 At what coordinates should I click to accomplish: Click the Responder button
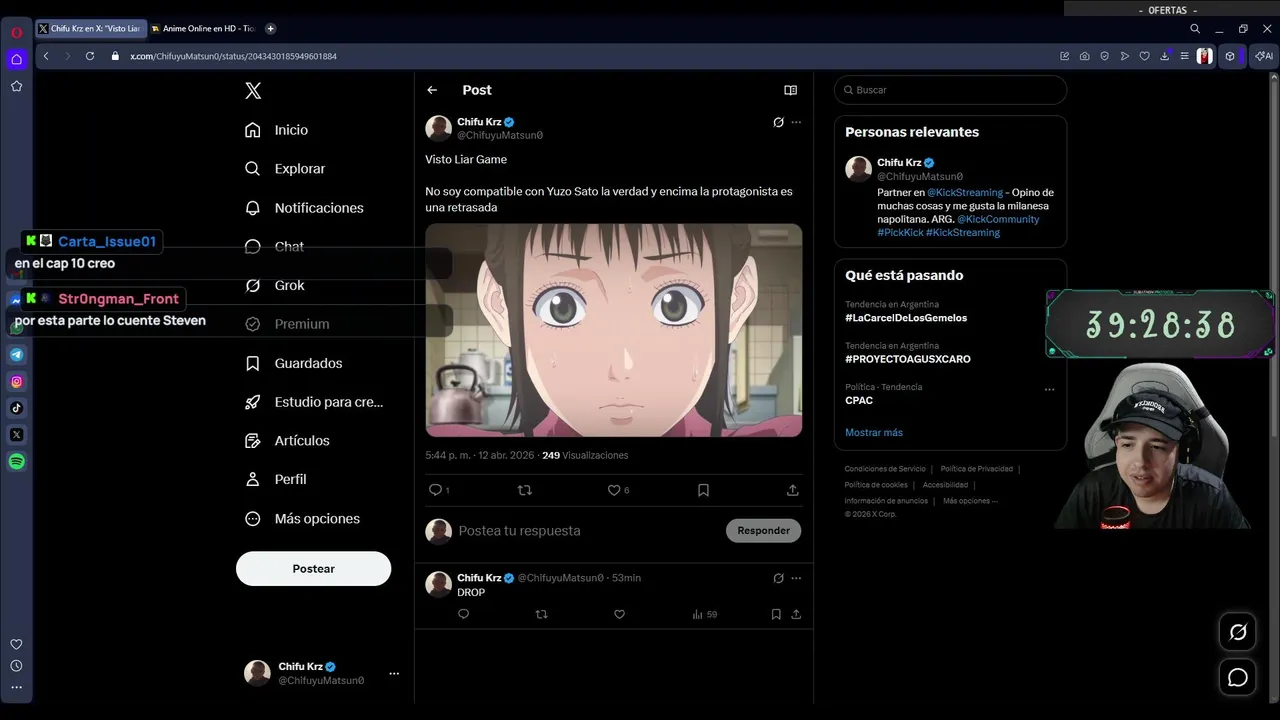[x=763, y=530]
